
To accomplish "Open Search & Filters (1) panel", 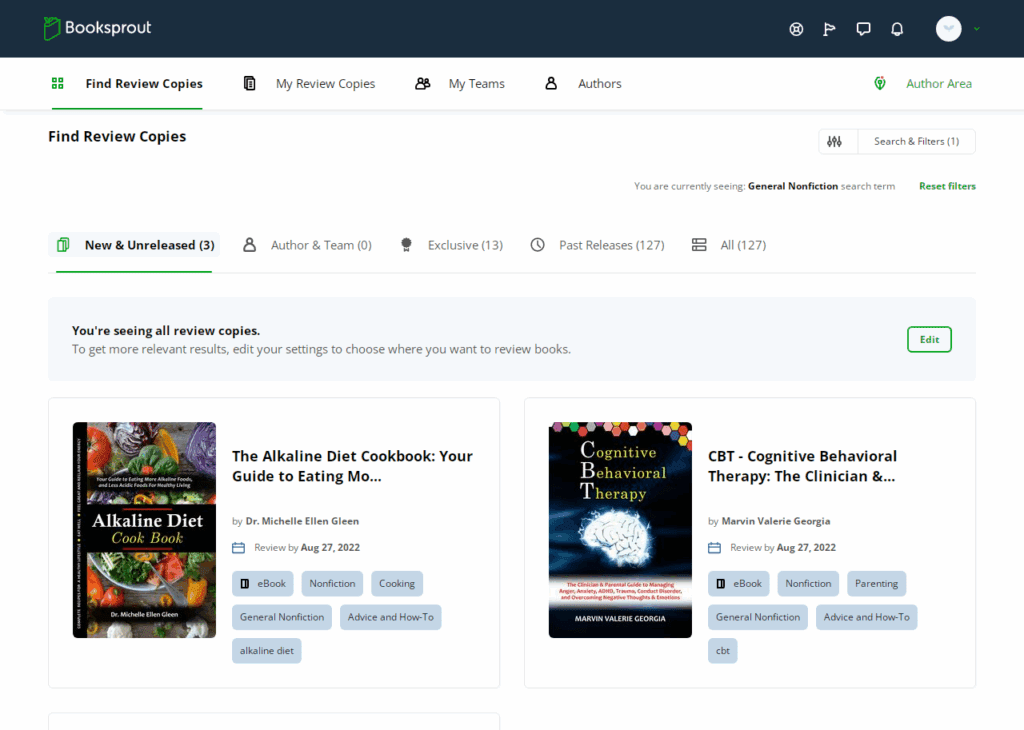I will [916, 142].
